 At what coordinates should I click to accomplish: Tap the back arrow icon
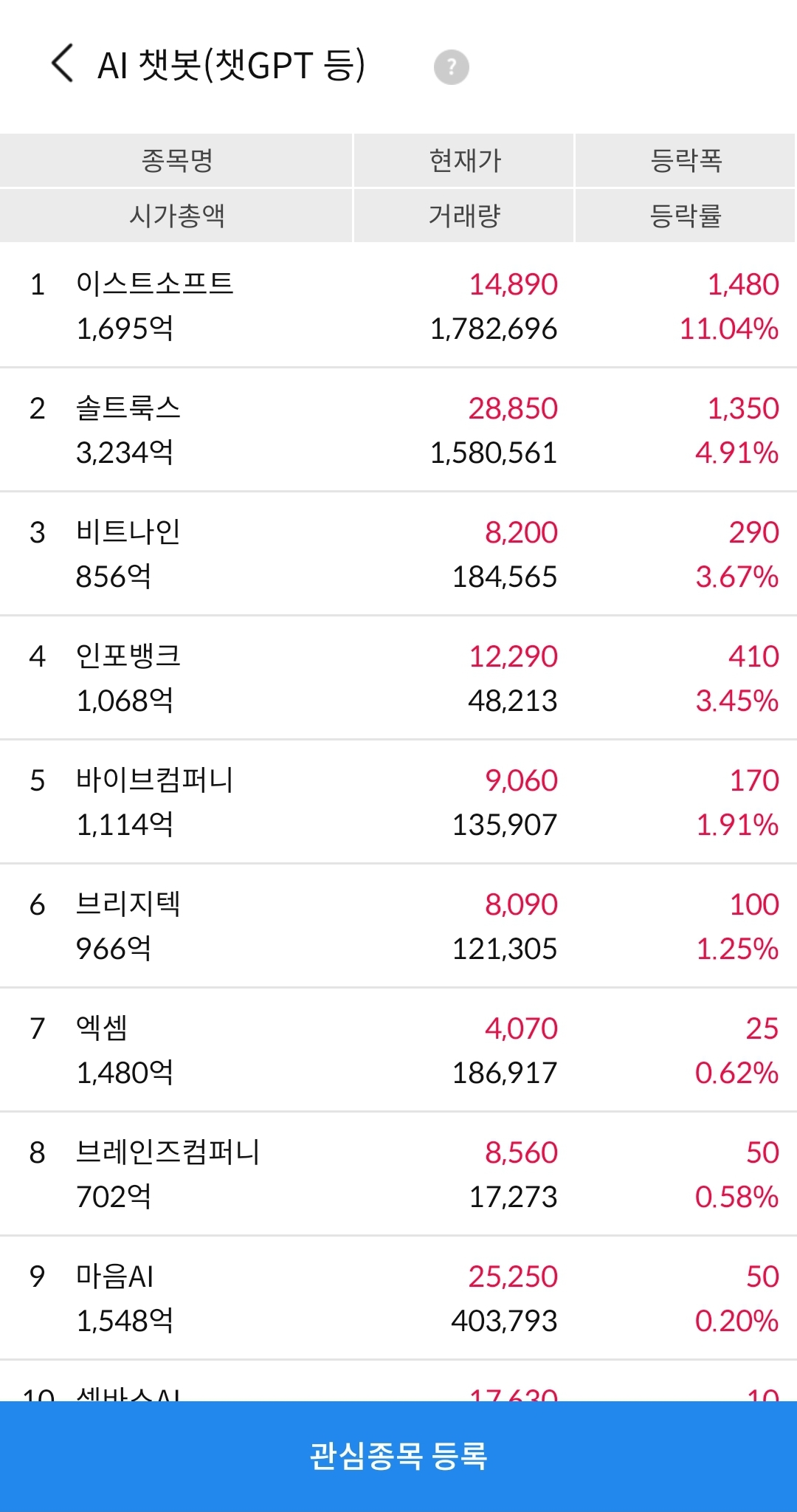pos(63,63)
